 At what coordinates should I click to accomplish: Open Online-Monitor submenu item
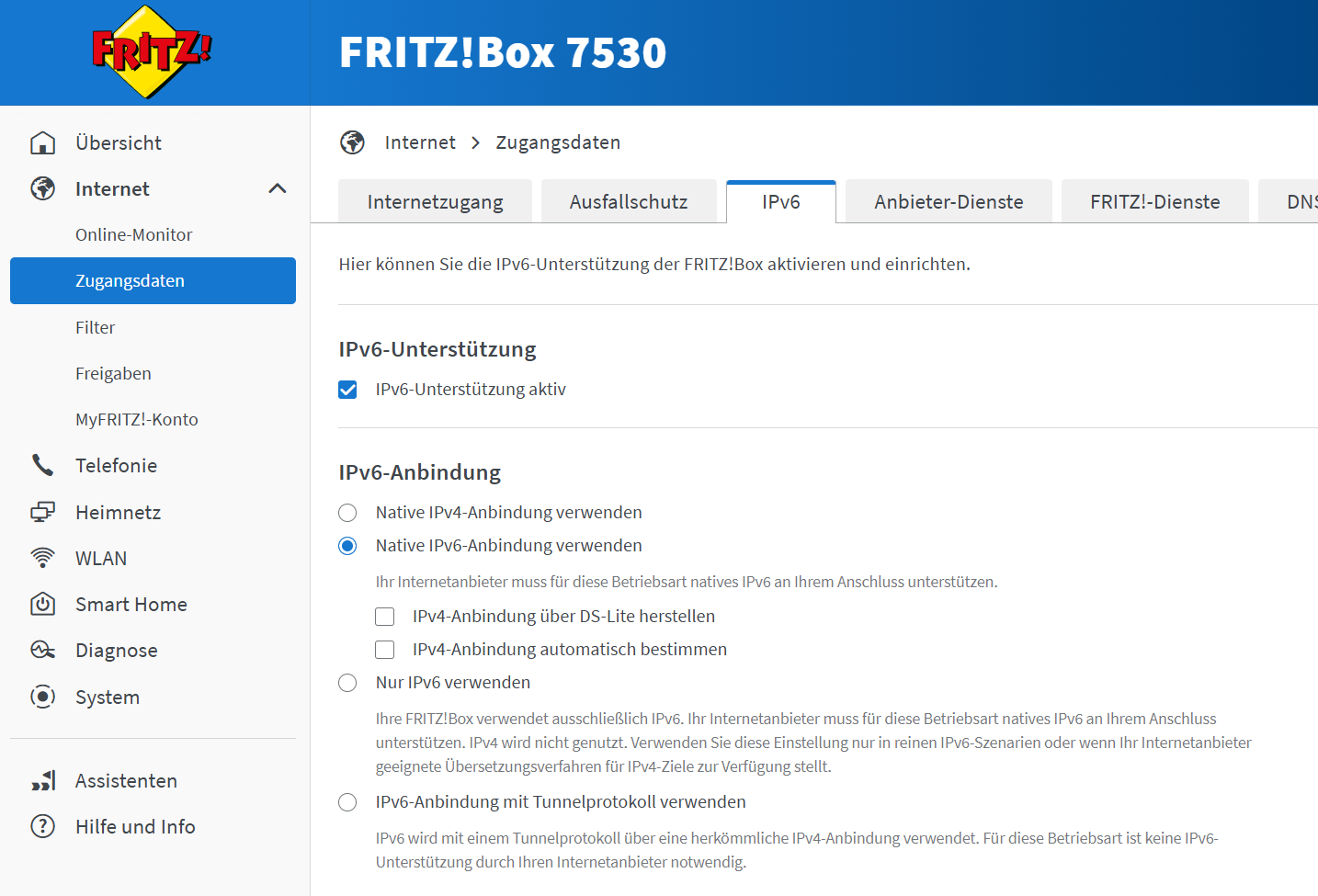134,234
